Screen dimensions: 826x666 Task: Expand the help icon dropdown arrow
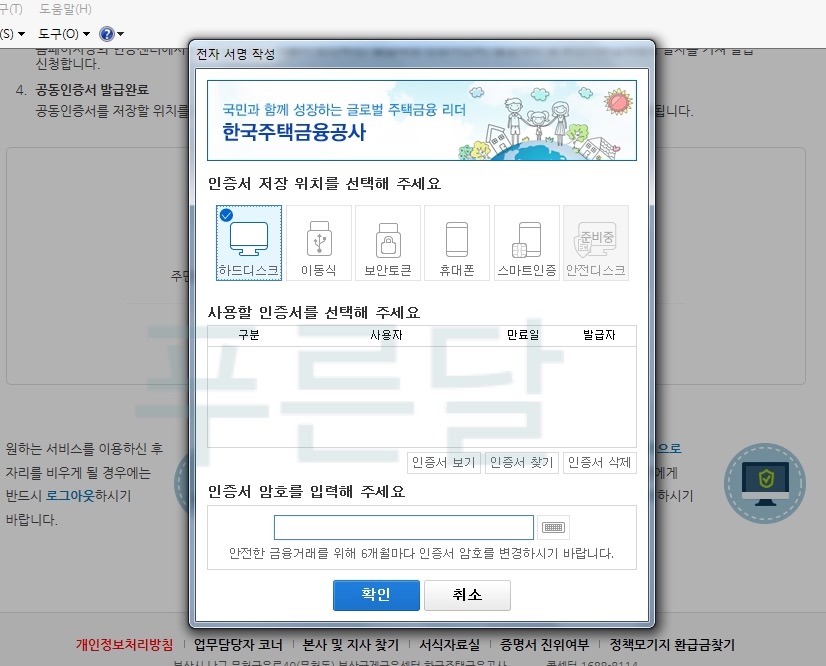coord(121,34)
